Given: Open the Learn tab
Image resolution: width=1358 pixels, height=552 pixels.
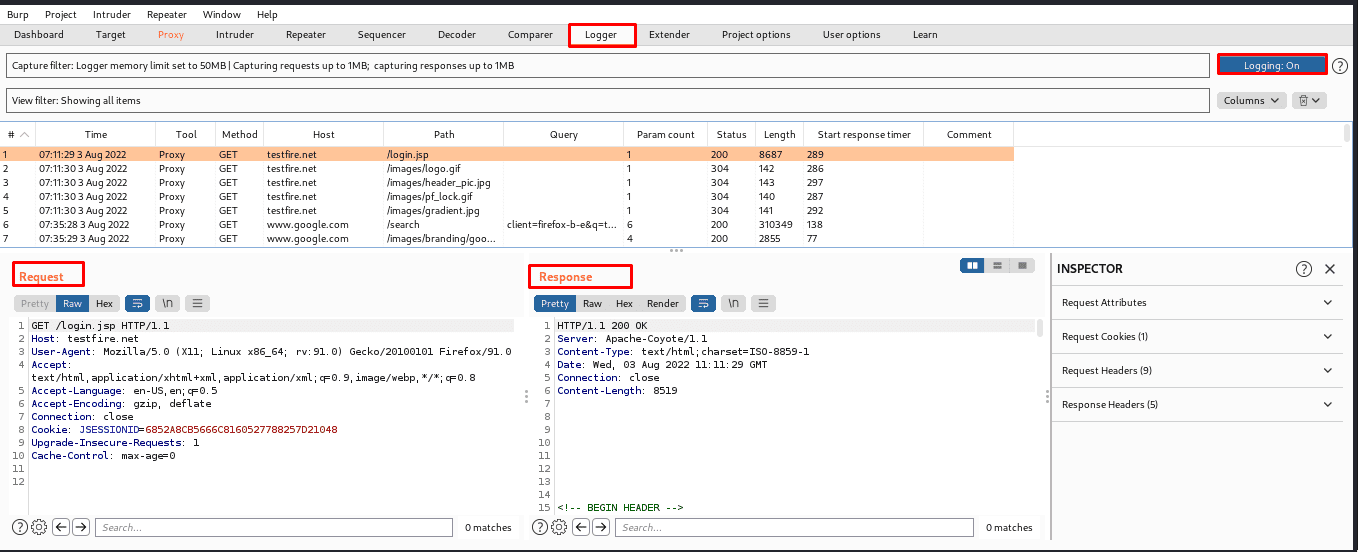Looking at the screenshot, I should point(925,35).
